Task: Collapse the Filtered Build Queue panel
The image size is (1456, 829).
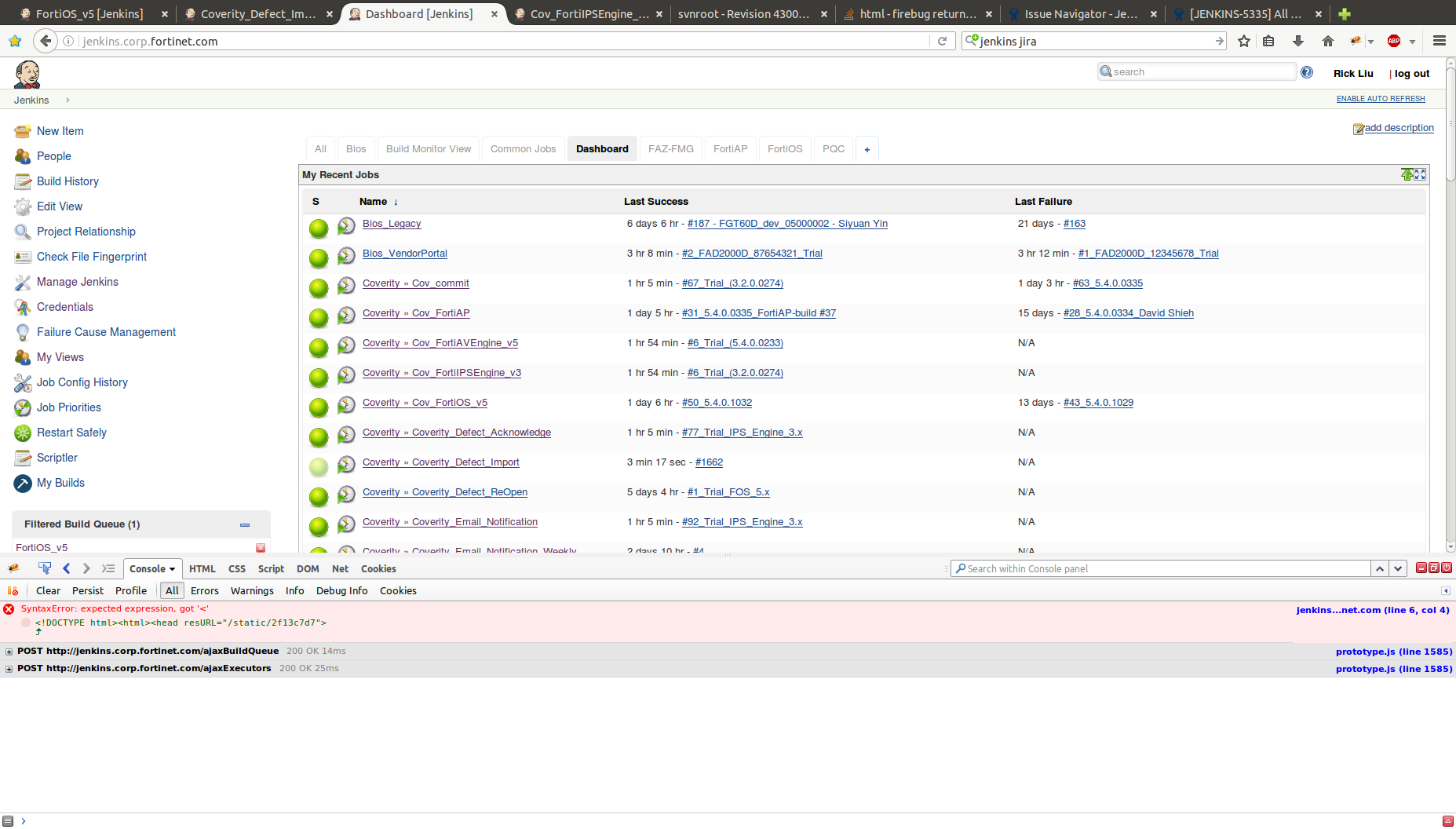Action: coord(245,524)
